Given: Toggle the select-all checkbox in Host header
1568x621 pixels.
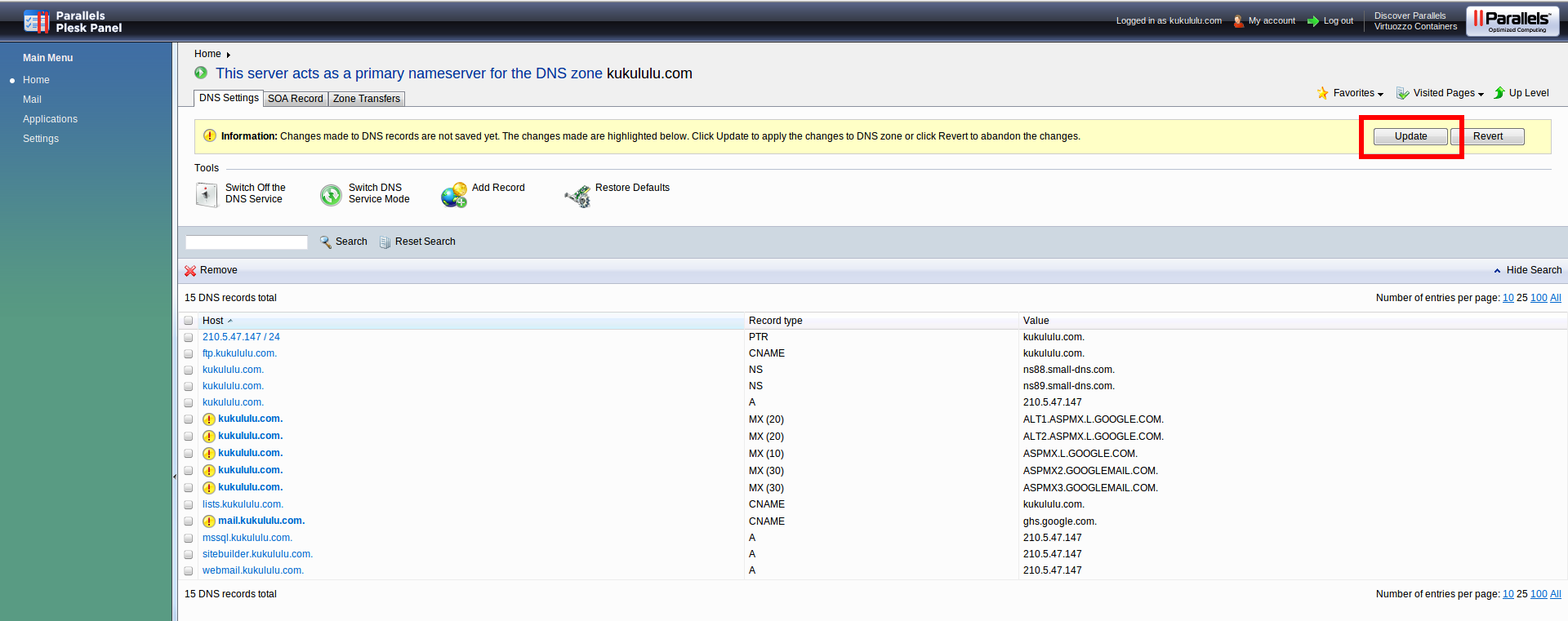Looking at the screenshot, I should coord(189,321).
